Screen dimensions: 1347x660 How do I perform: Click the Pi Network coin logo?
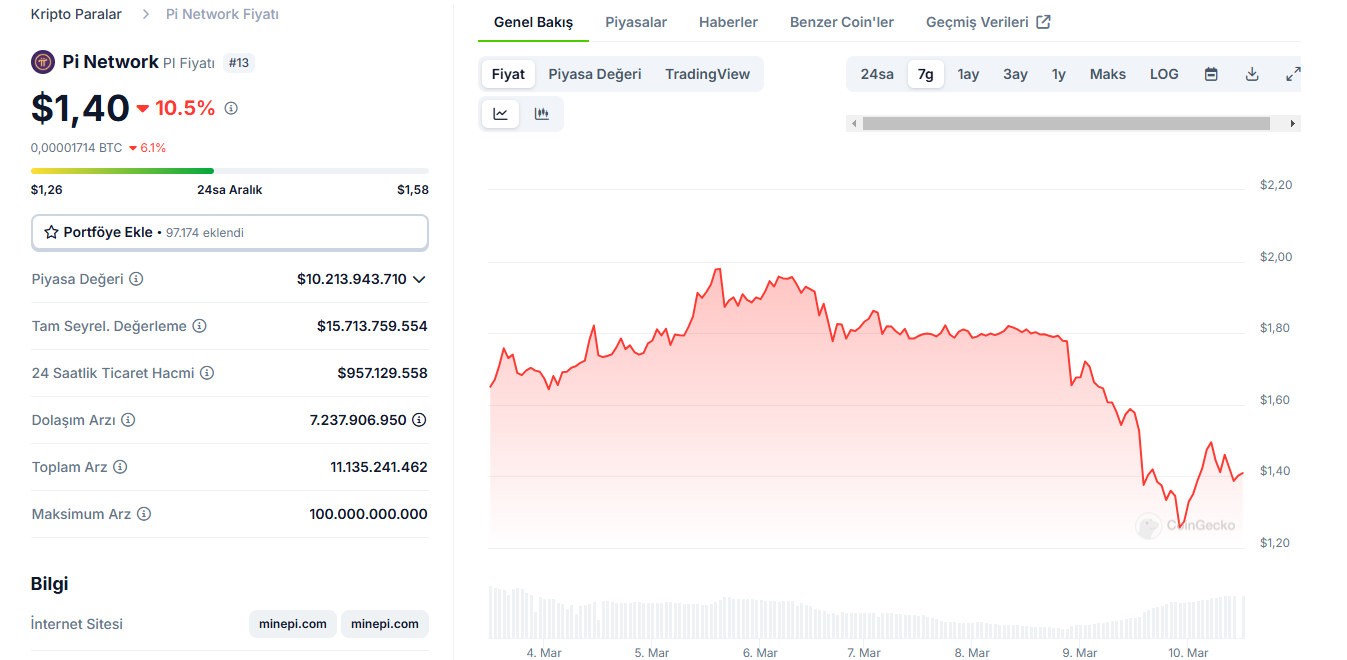(x=43, y=62)
